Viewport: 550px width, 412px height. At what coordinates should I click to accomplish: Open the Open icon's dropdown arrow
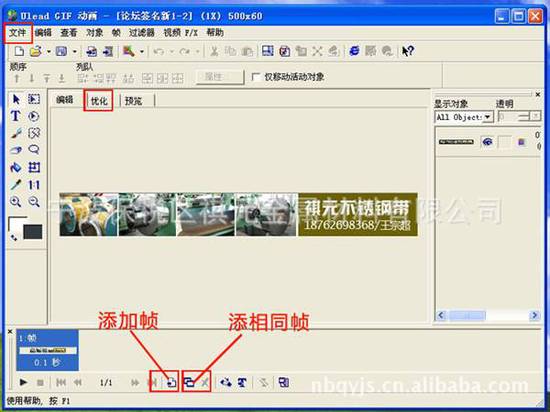[48, 52]
